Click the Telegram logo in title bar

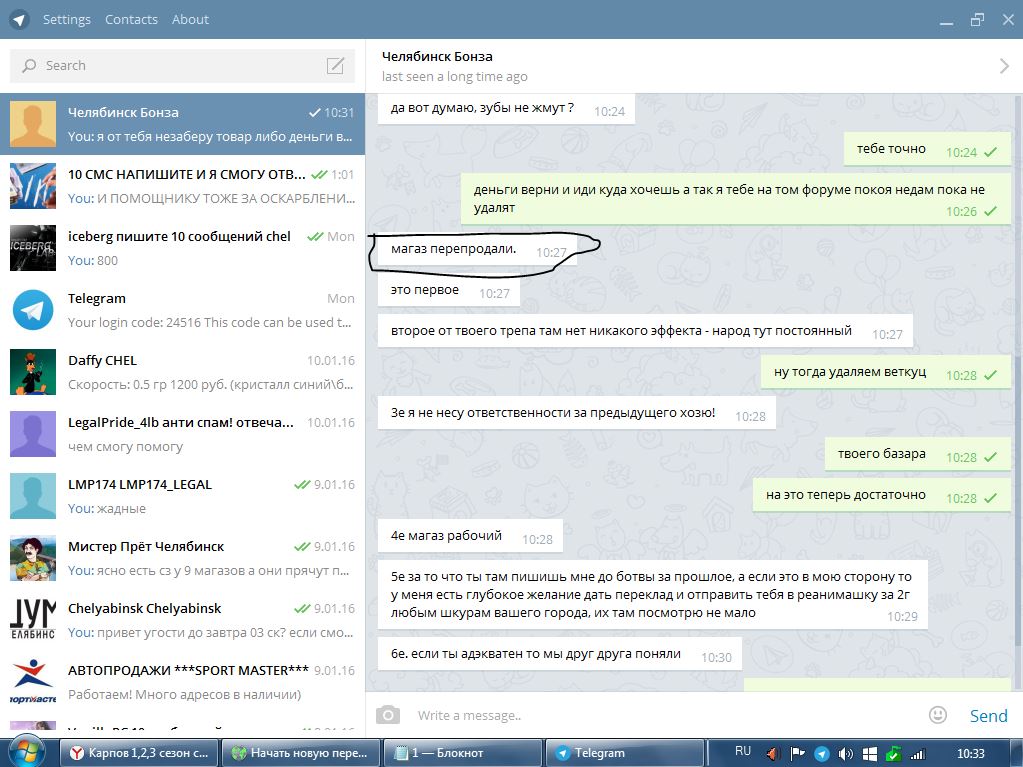pos(20,20)
